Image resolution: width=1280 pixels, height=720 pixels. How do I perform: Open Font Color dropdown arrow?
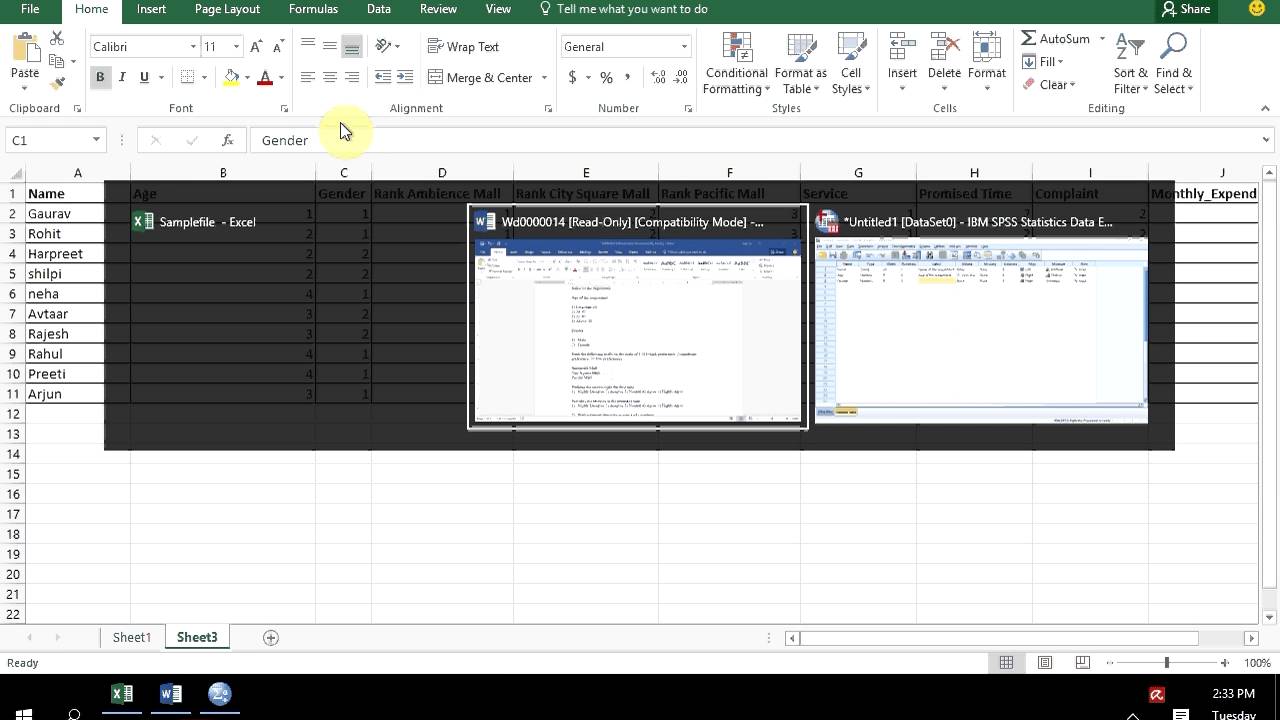281,78
